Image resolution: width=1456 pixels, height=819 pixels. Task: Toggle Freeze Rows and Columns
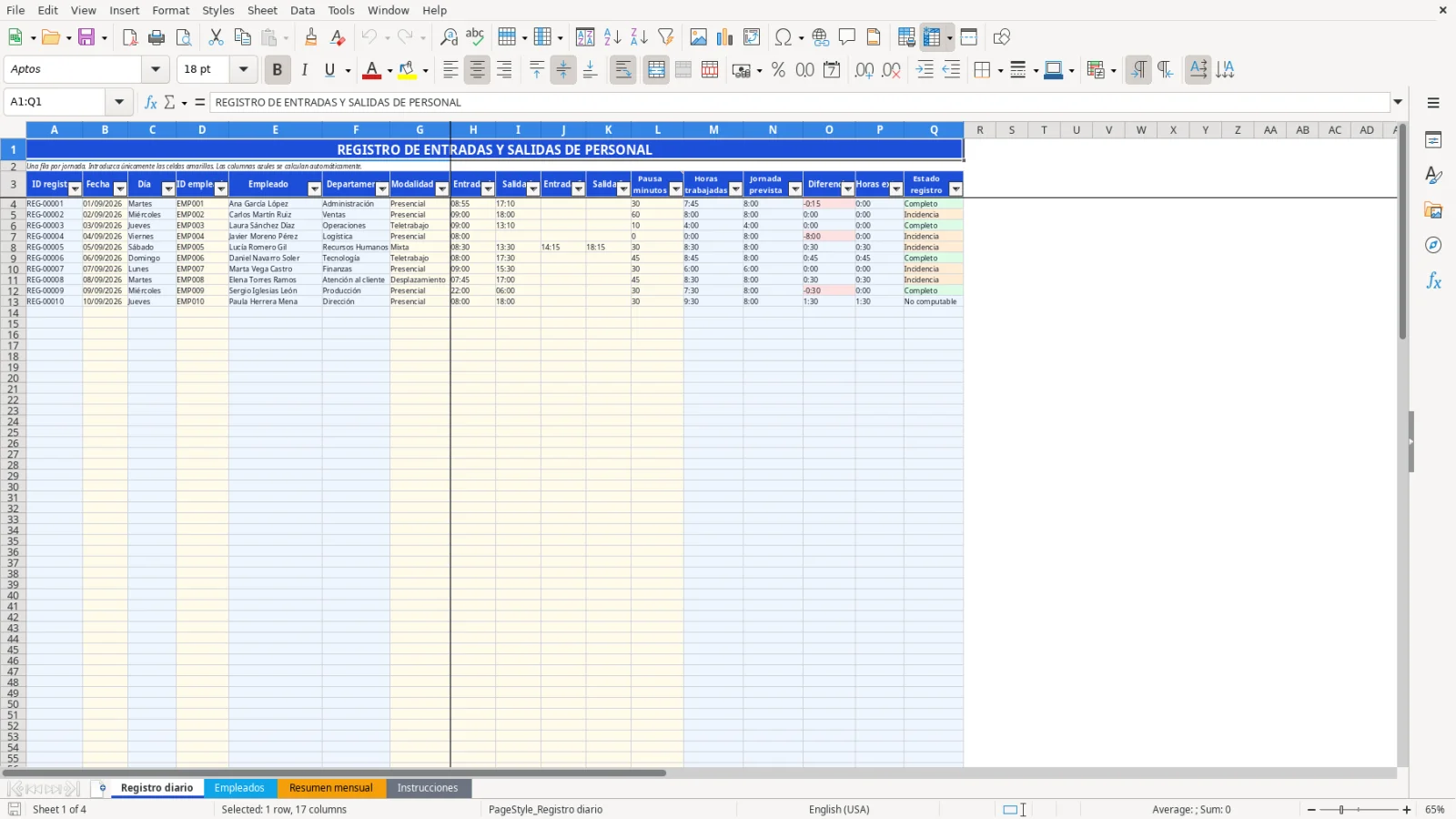[x=932, y=37]
